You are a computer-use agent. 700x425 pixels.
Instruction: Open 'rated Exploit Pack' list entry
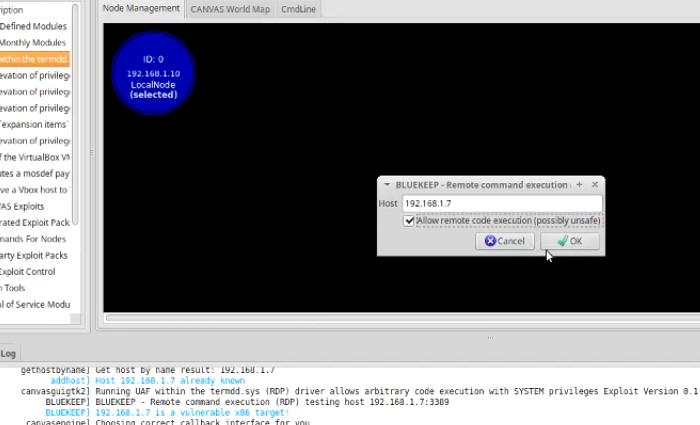pyautogui.click(x=35, y=223)
